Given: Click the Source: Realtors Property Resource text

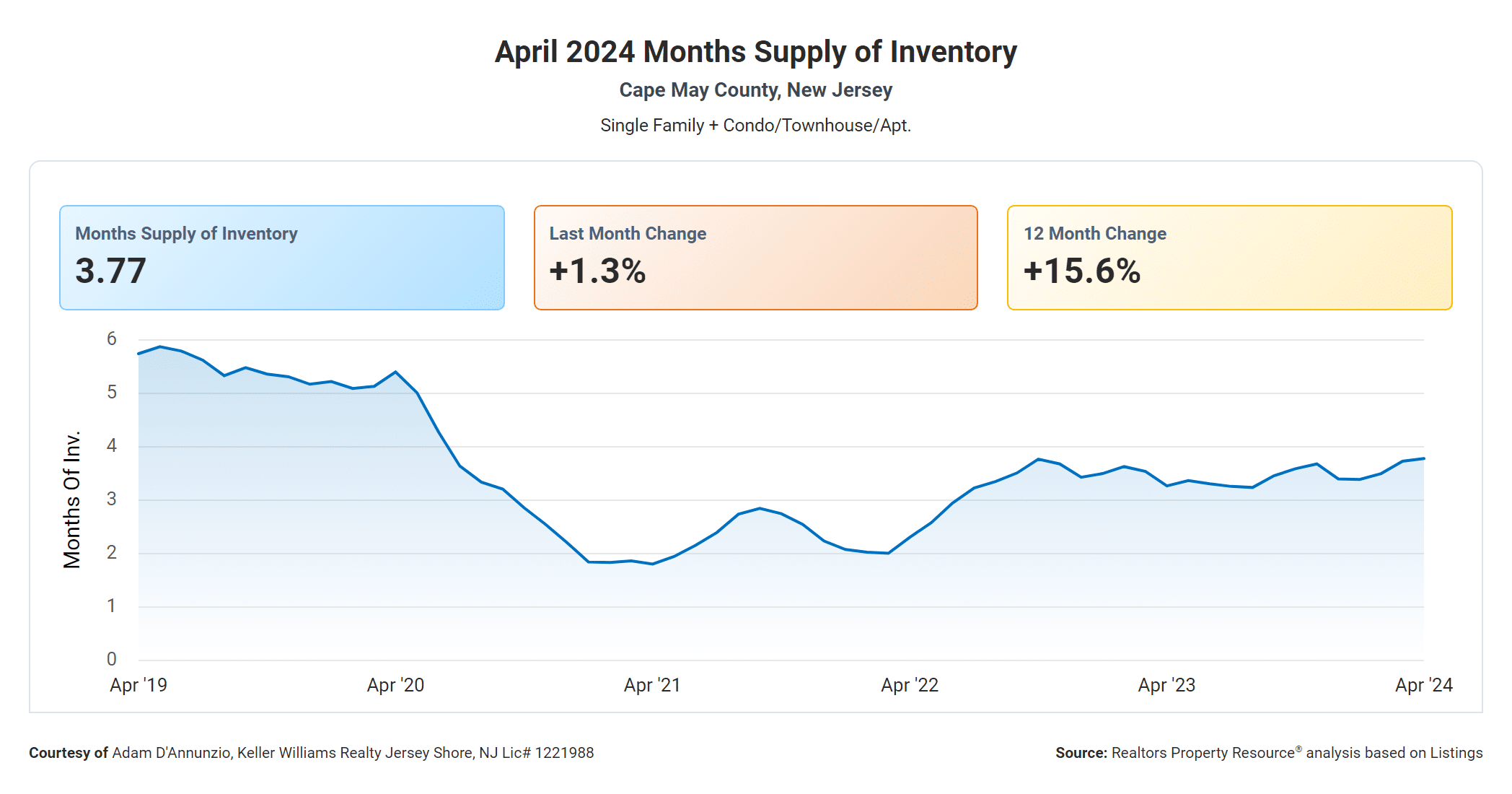Looking at the screenshot, I should pos(1268,753).
